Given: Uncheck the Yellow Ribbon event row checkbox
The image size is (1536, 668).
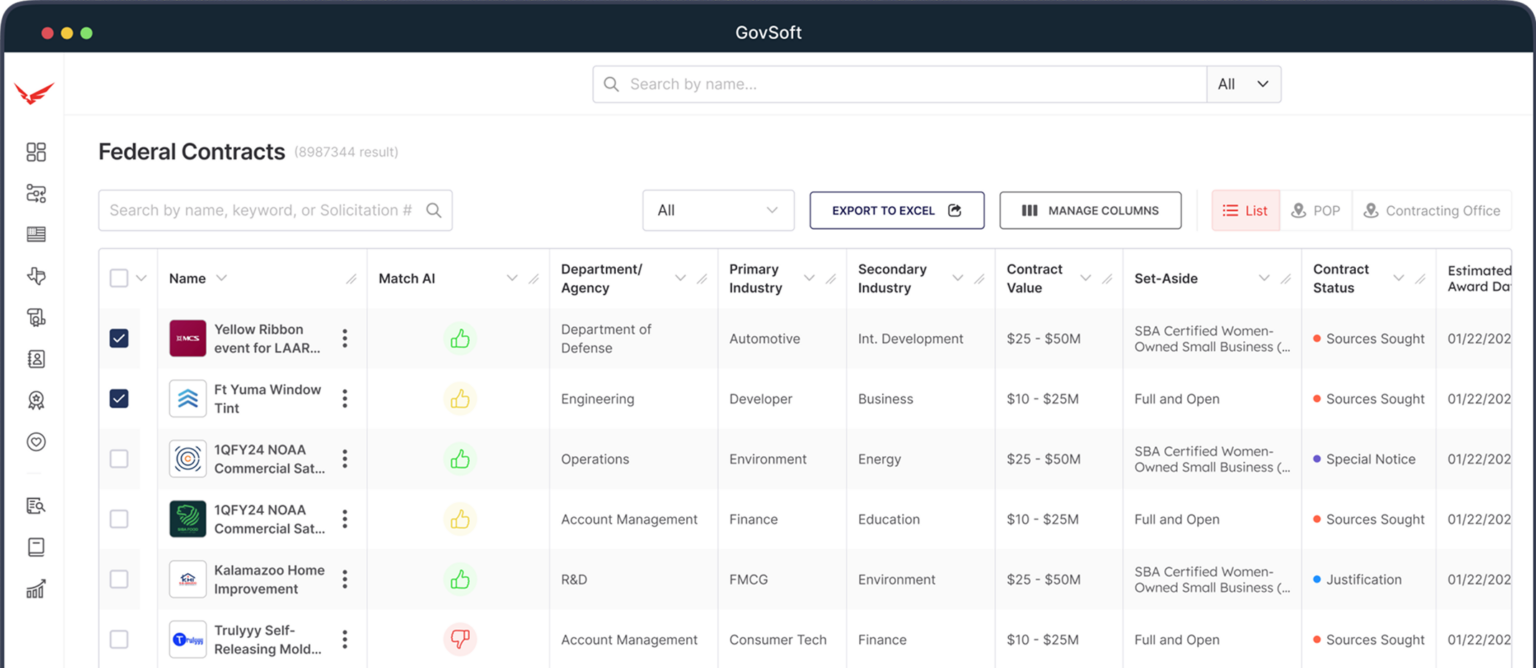Looking at the screenshot, I should [119, 338].
